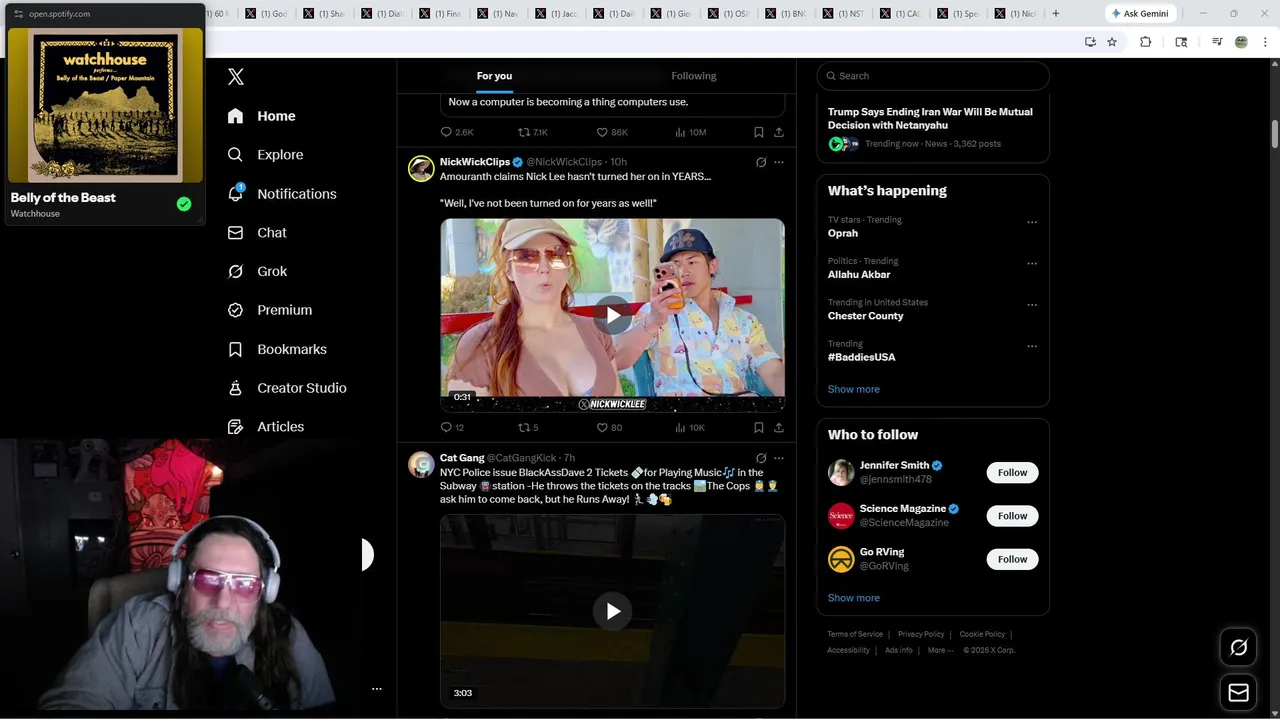Reply to NickWickClips post with 12 replies
1280x720 pixels.
coord(446,428)
